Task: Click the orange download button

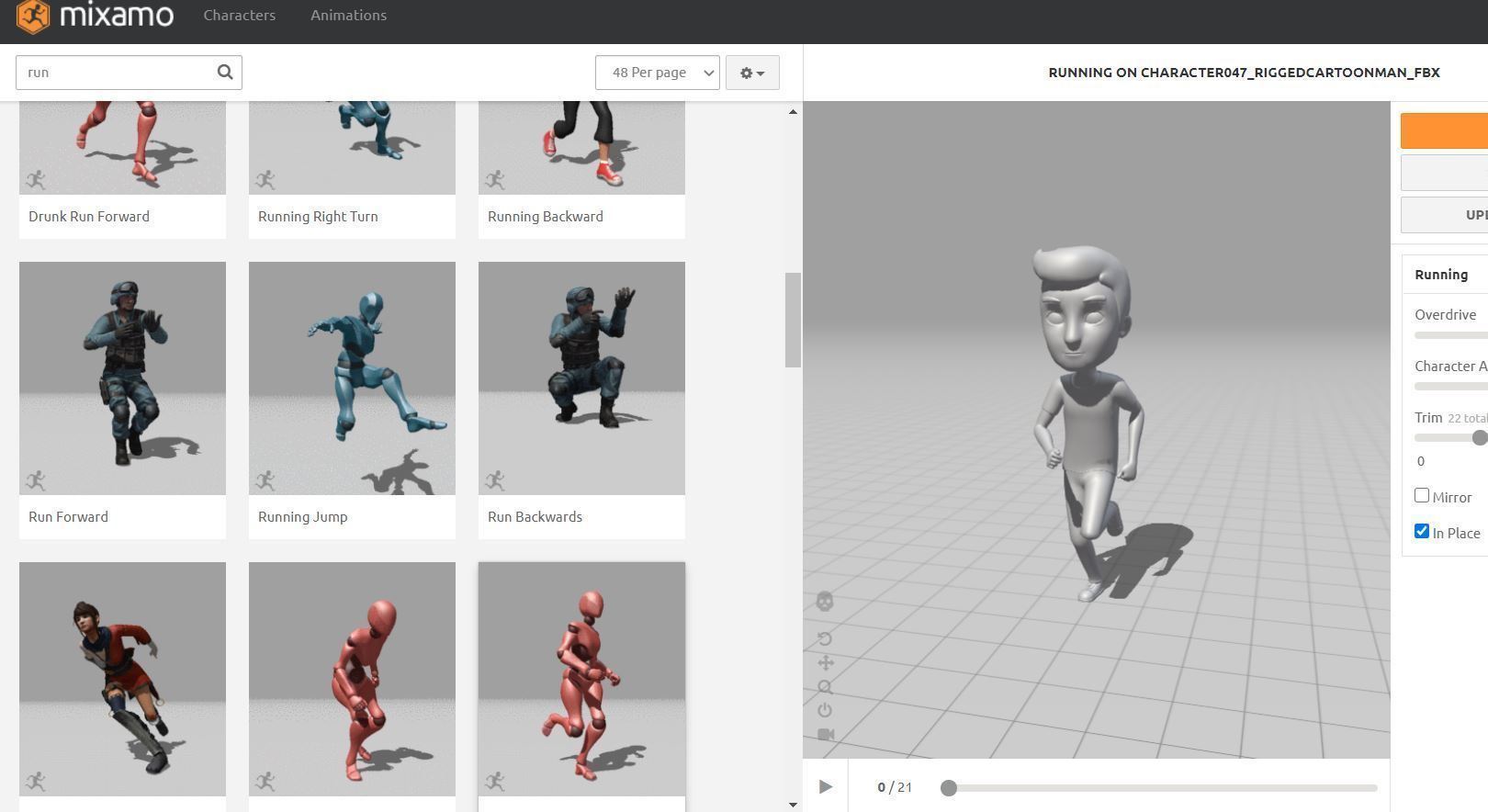Action: coord(1444,130)
